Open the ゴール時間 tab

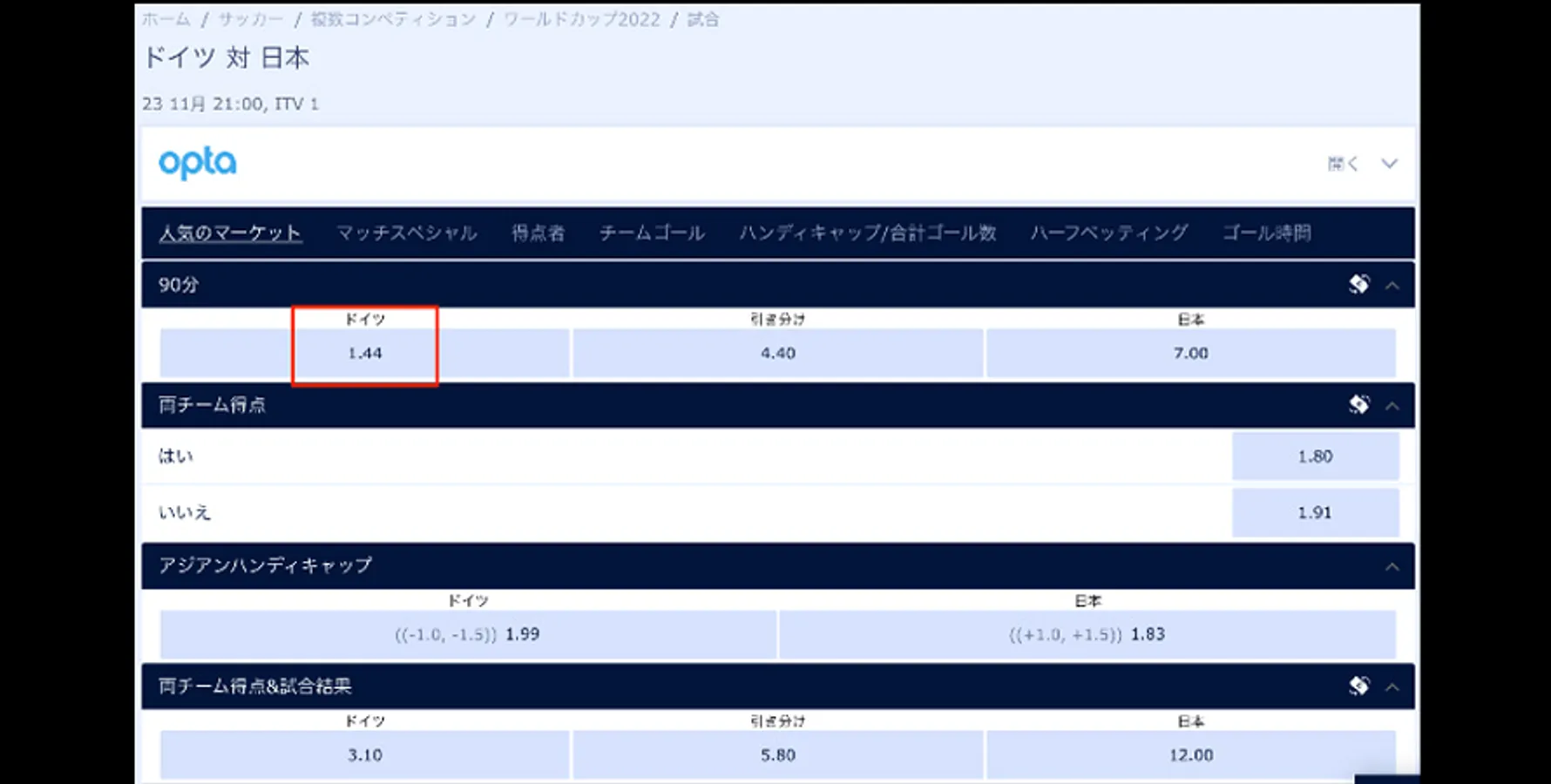[1267, 233]
